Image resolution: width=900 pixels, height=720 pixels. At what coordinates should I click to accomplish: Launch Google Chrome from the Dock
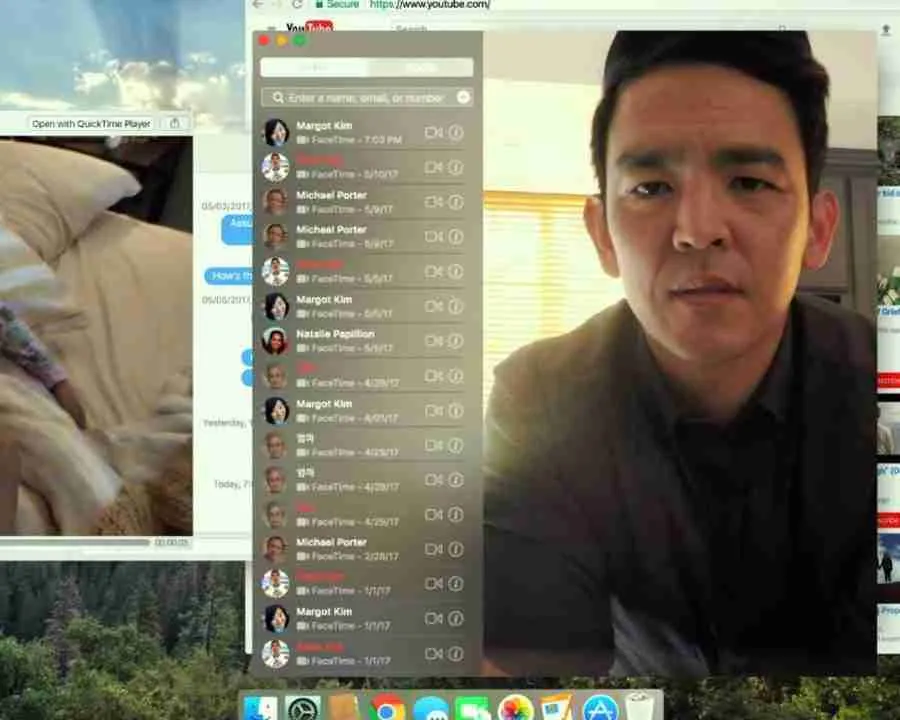point(387,709)
